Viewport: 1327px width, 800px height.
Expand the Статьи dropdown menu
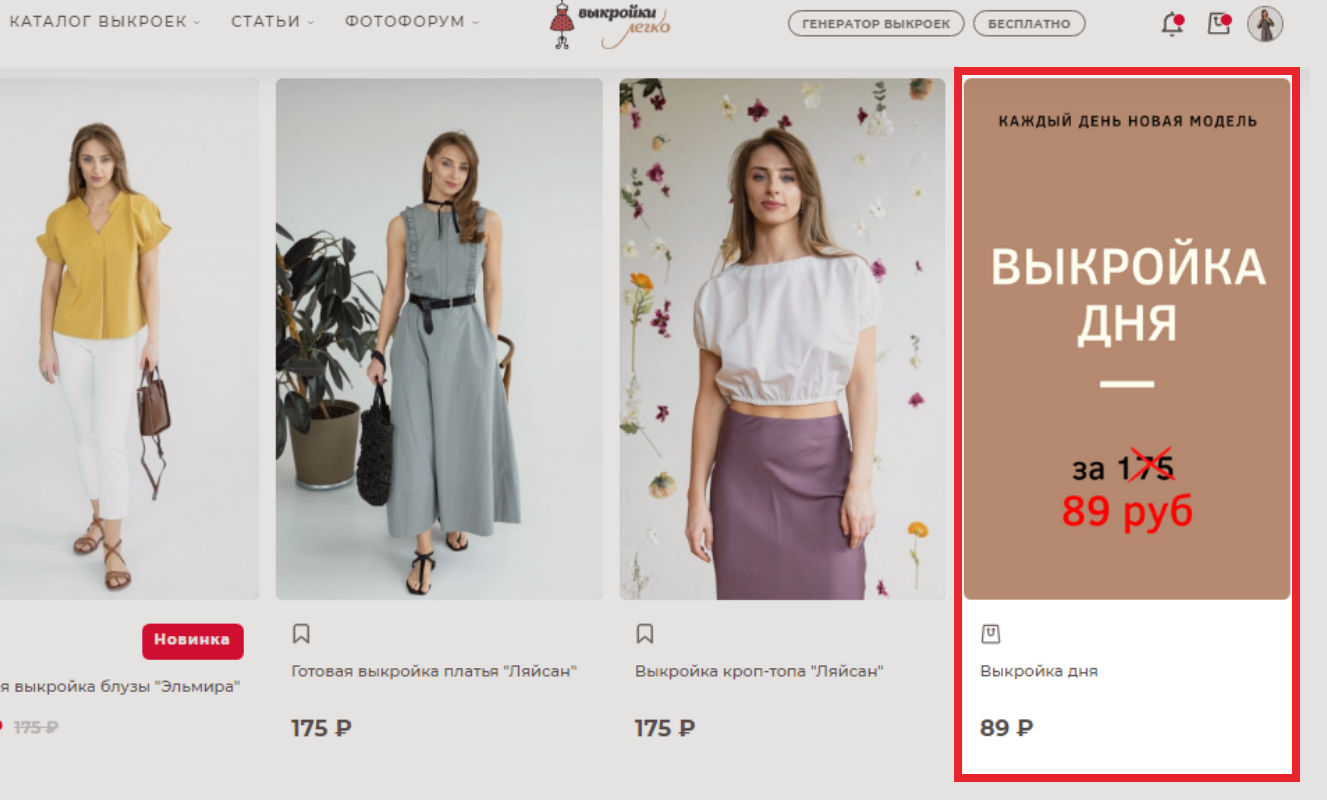point(272,22)
